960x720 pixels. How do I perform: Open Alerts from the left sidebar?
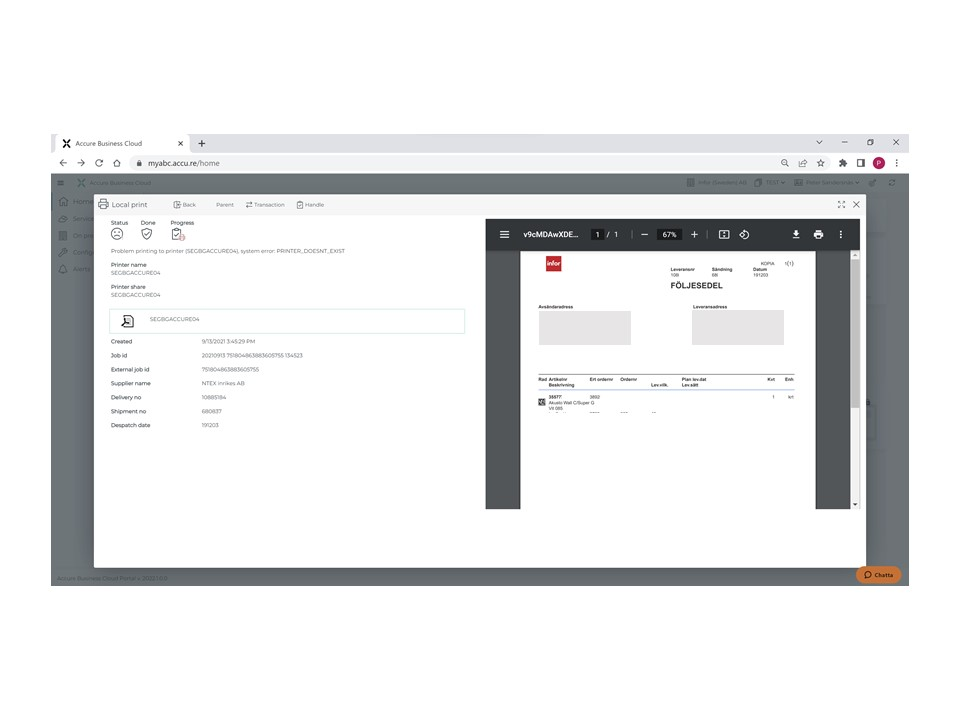click(x=63, y=268)
